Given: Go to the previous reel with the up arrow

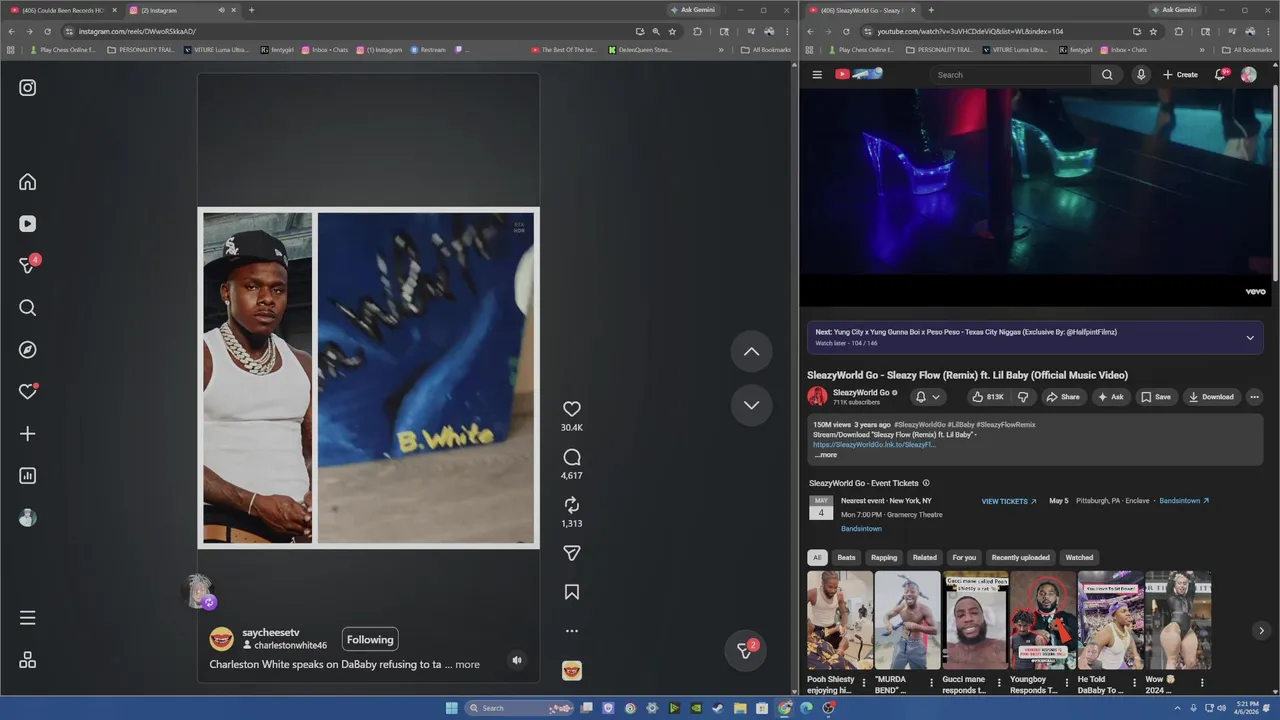Looking at the screenshot, I should click(x=752, y=352).
